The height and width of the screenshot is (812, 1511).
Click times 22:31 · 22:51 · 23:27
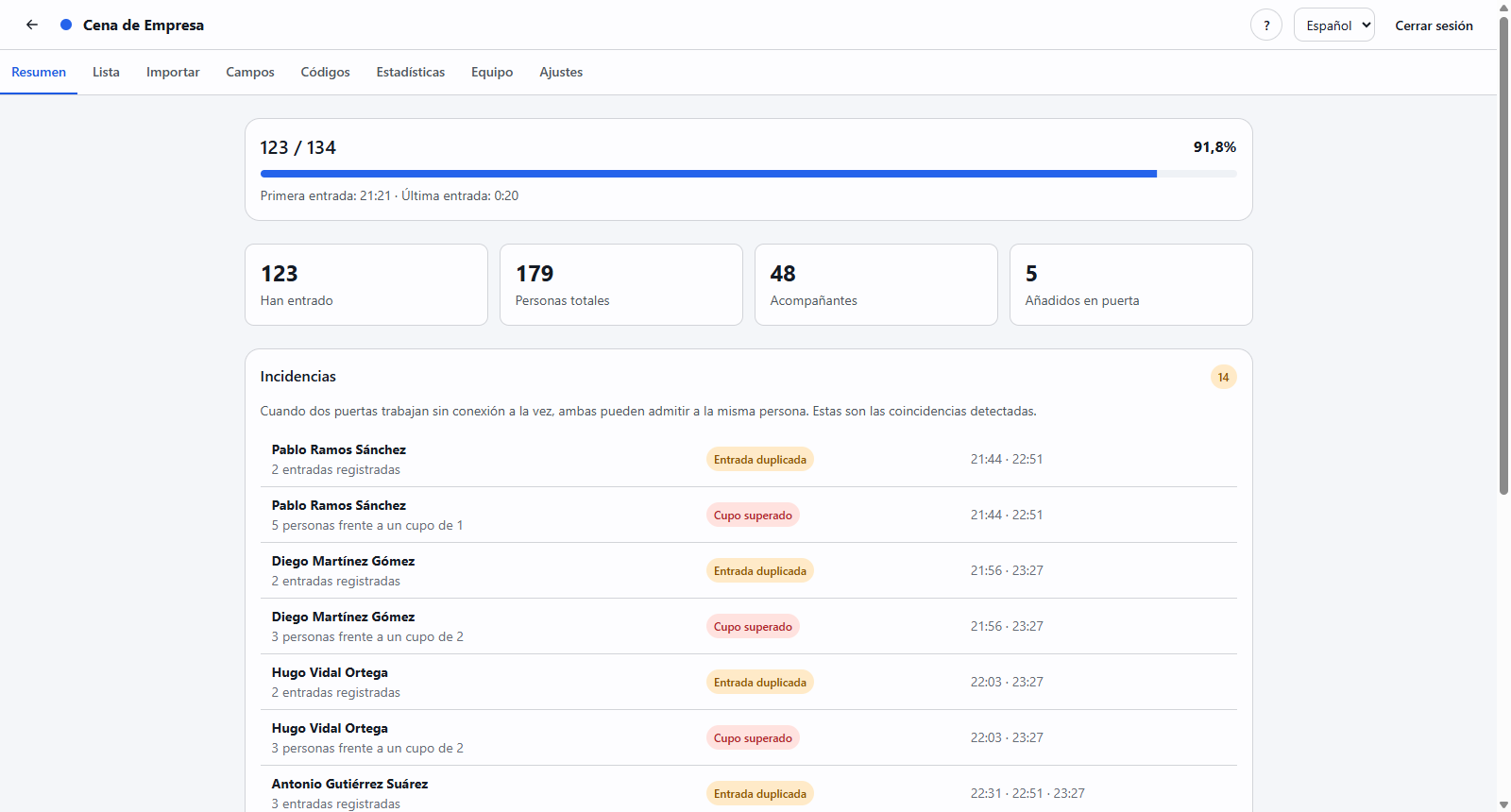[x=1027, y=793]
